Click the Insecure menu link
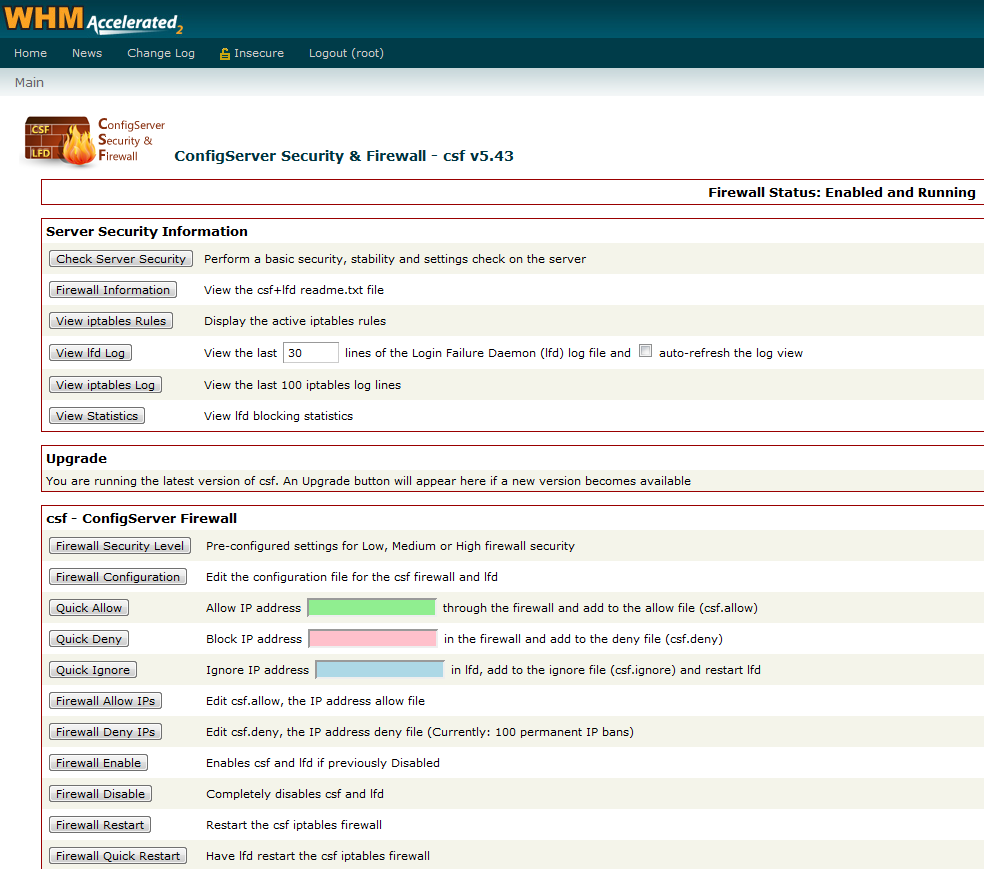 [x=259, y=53]
